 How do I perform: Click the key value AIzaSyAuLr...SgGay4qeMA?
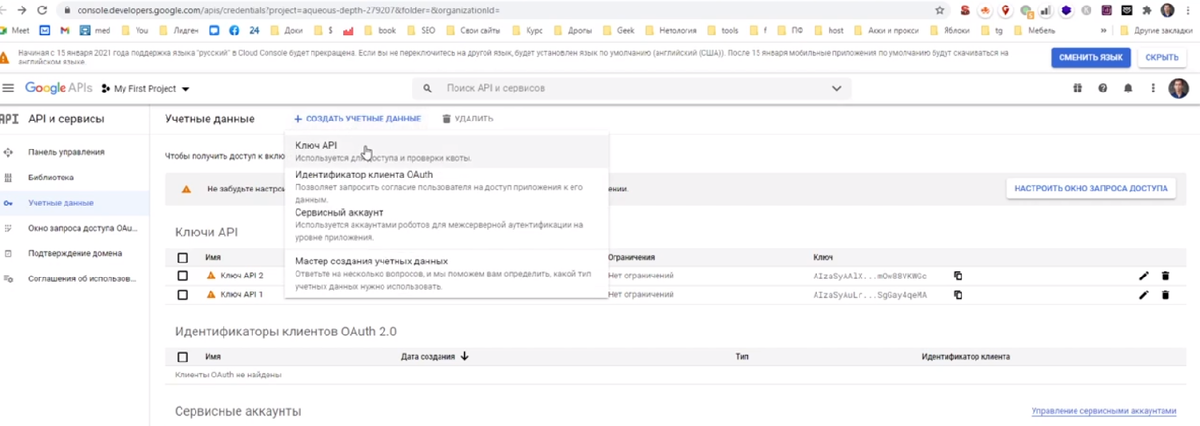[x=870, y=294]
